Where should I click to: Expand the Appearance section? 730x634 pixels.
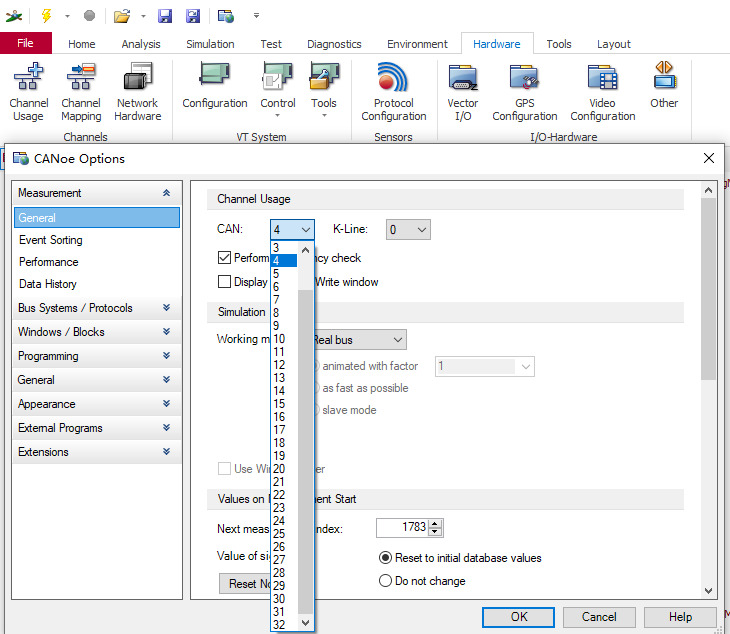(x=166, y=404)
